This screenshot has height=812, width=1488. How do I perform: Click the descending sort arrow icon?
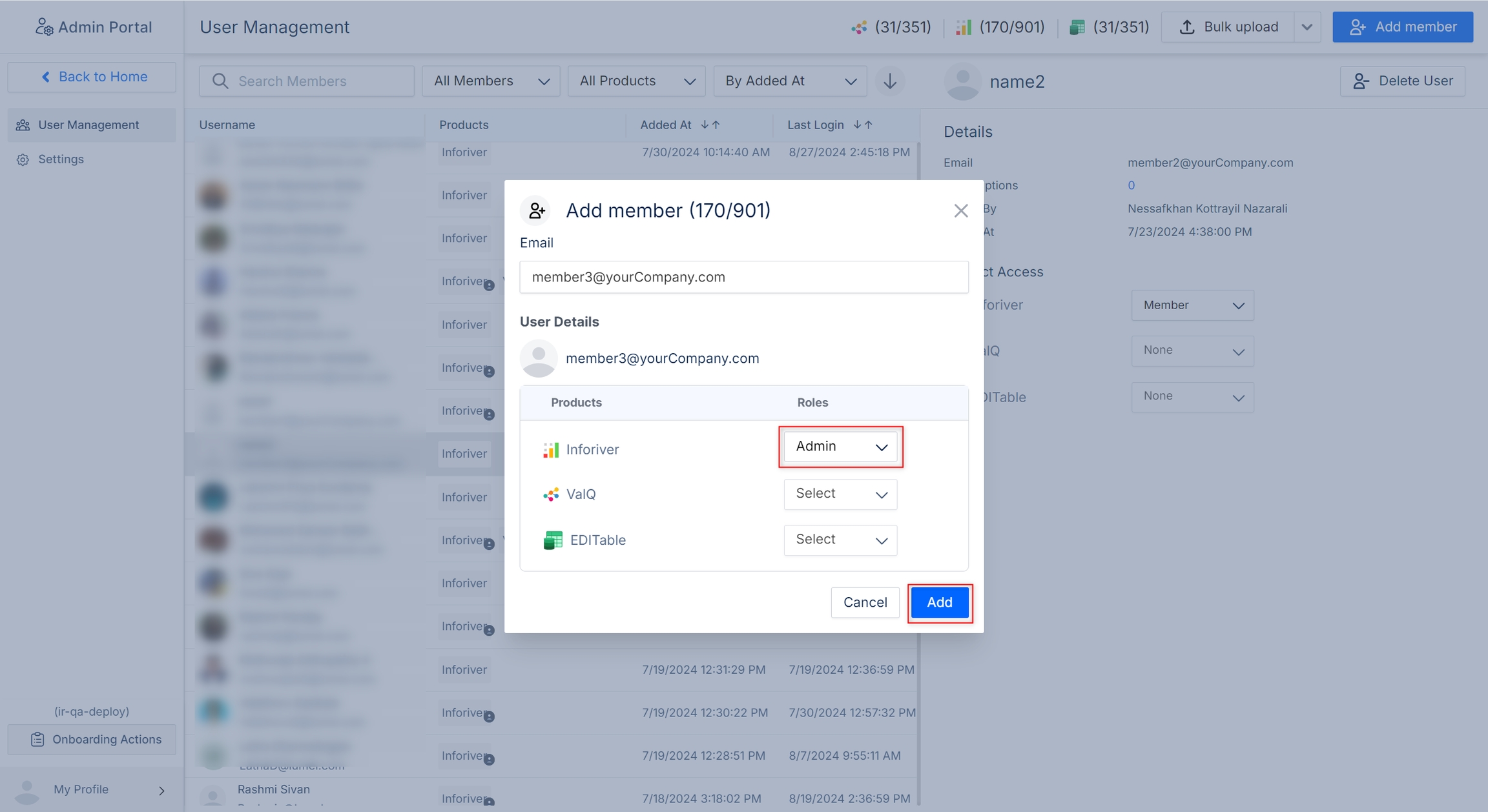click(889, 81)
